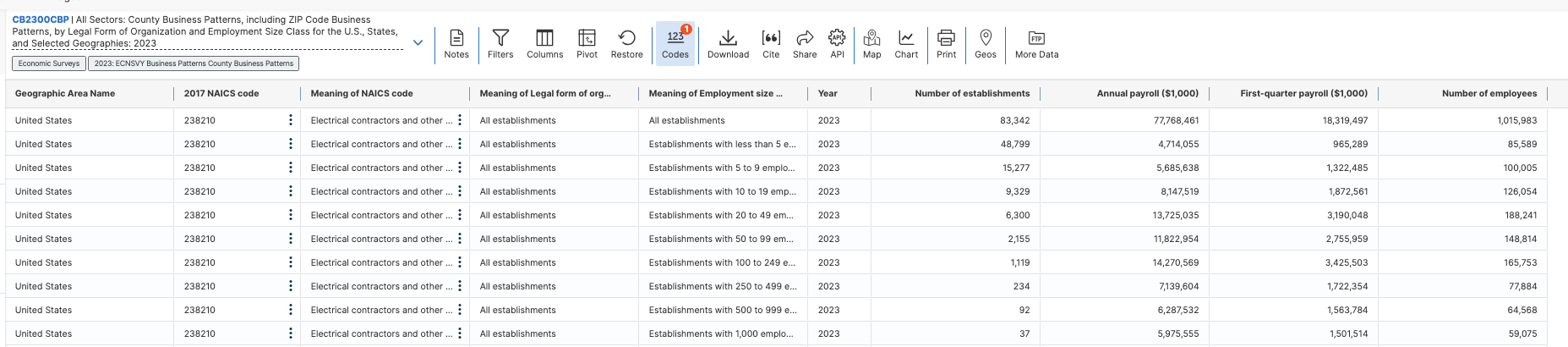
Task: Open the CB2300CBP table link
Action: 41,19
